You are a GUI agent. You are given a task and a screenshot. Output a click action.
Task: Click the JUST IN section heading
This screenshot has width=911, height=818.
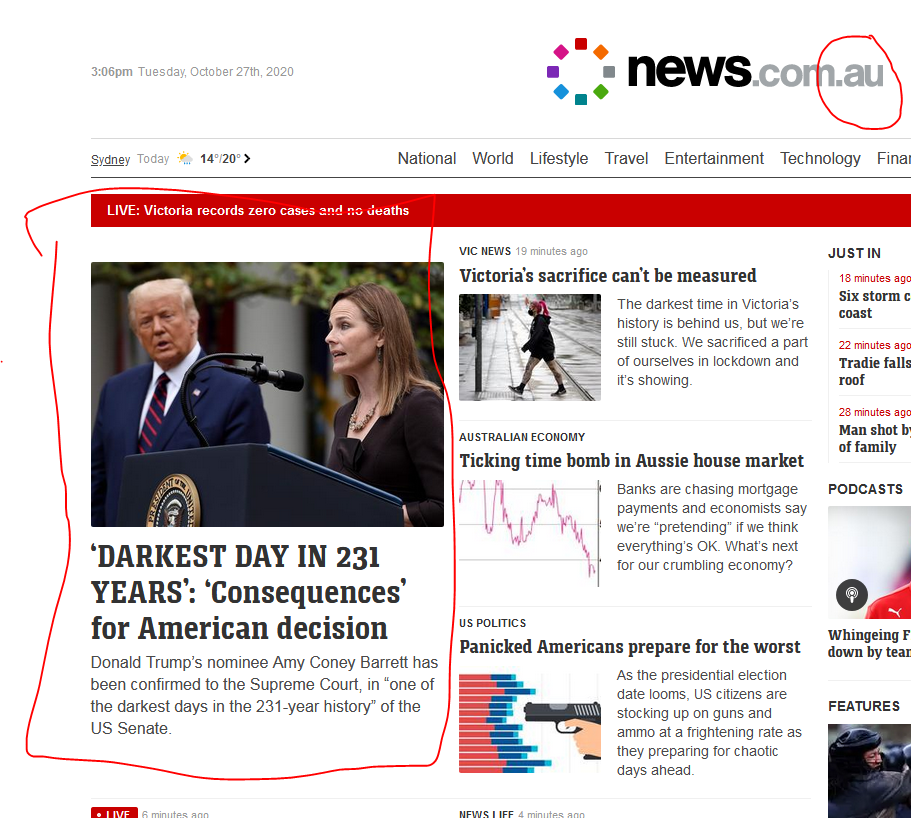pyautogui.click(x=854, y=253)
